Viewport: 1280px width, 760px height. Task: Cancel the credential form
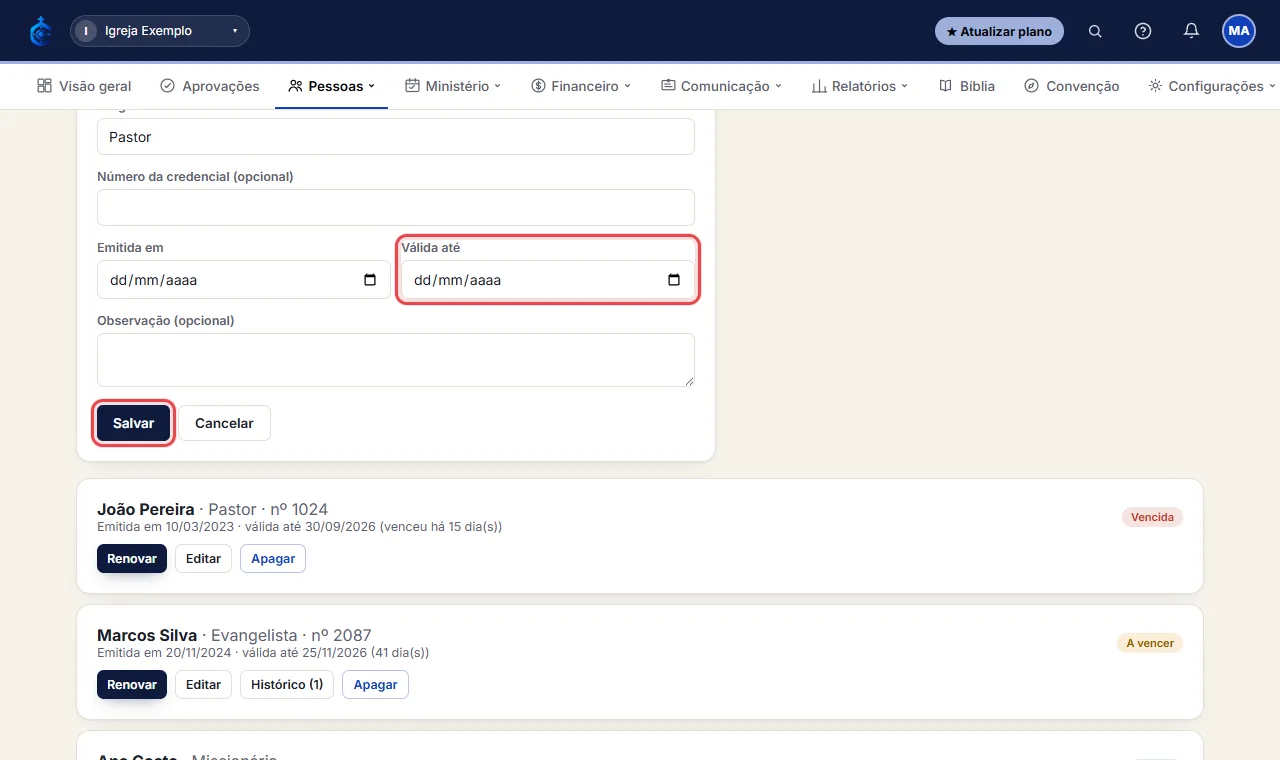click(224, 423)
